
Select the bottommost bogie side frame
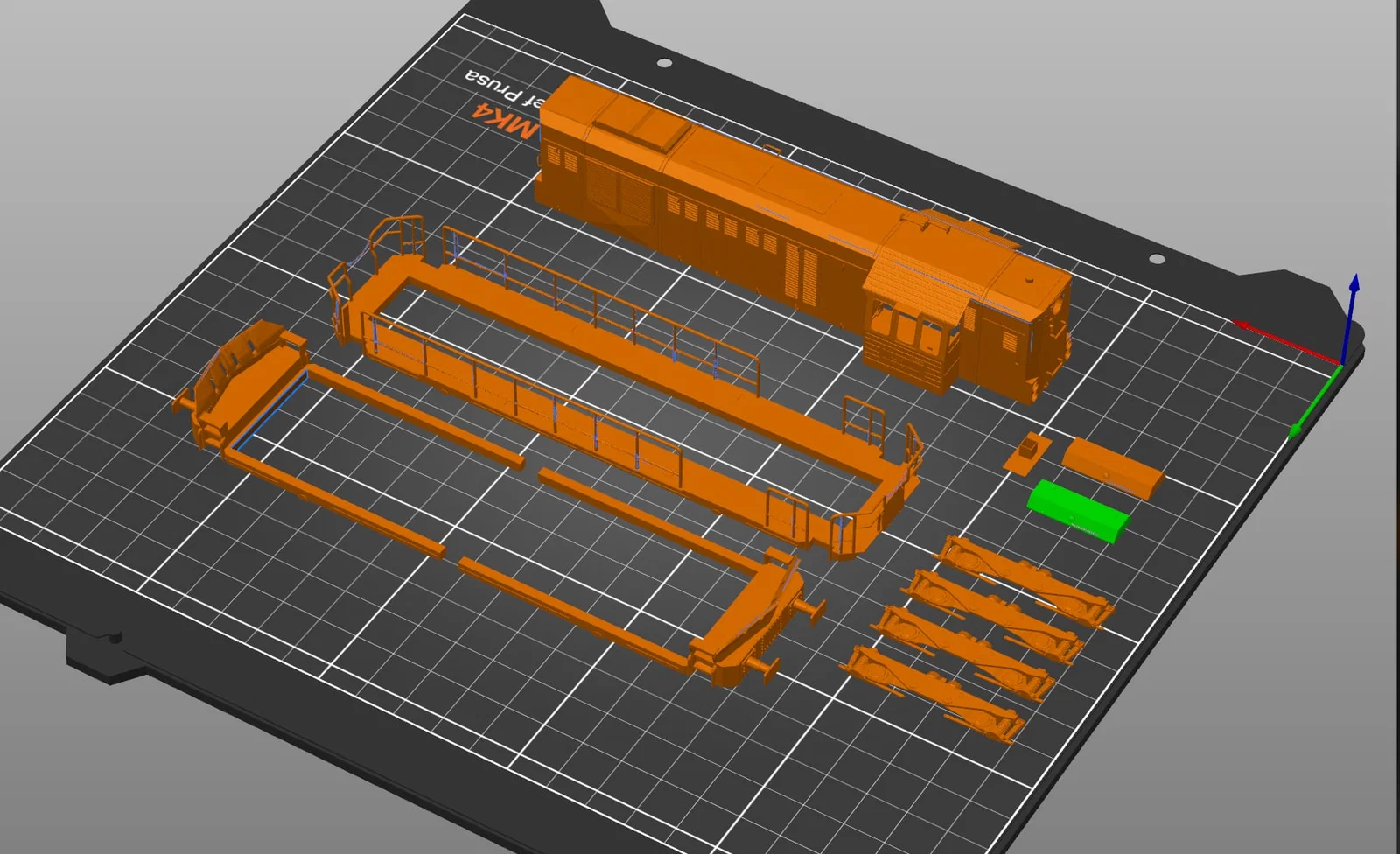[934, 694]
